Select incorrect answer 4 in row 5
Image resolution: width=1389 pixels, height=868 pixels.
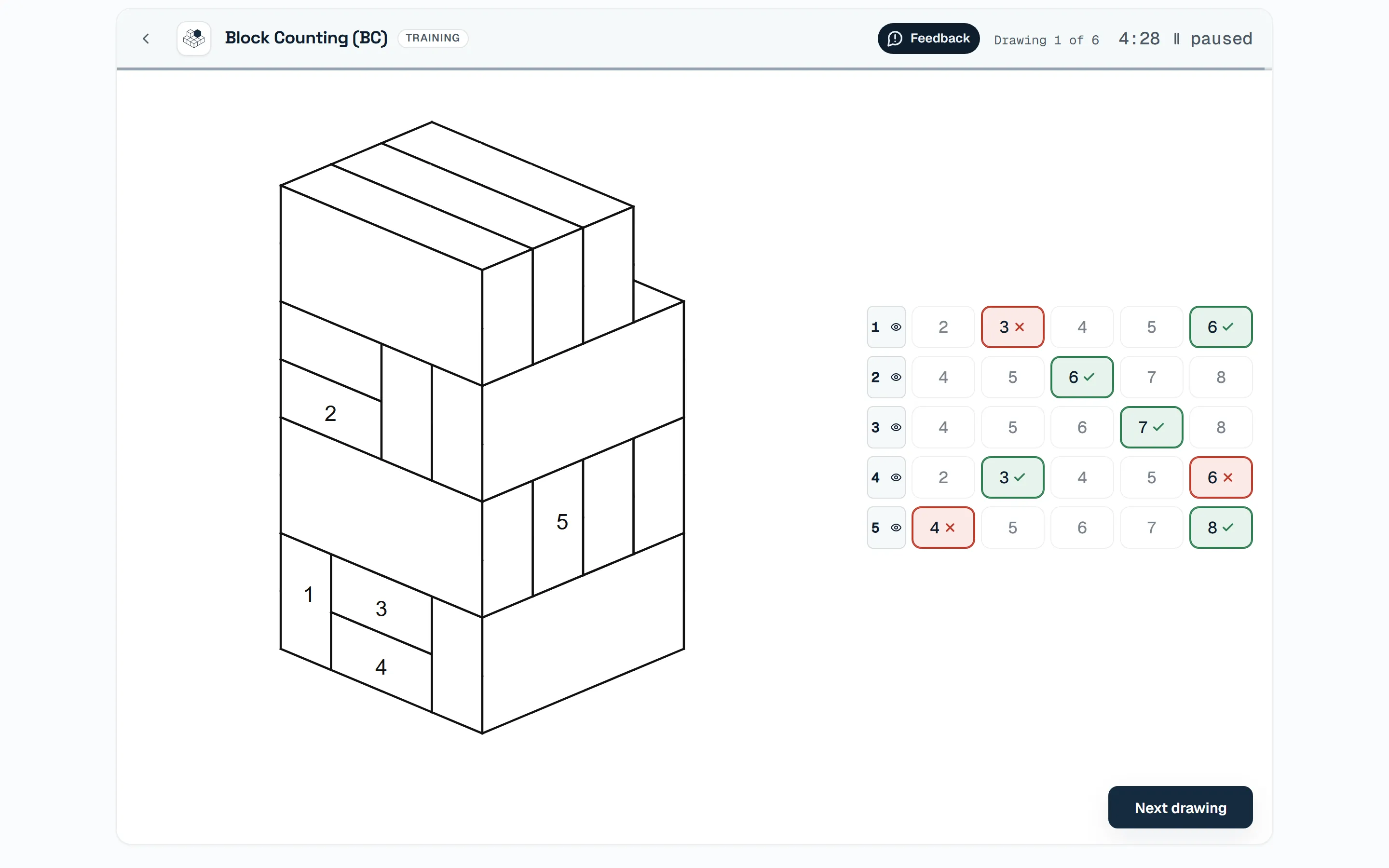click(943, 528)
